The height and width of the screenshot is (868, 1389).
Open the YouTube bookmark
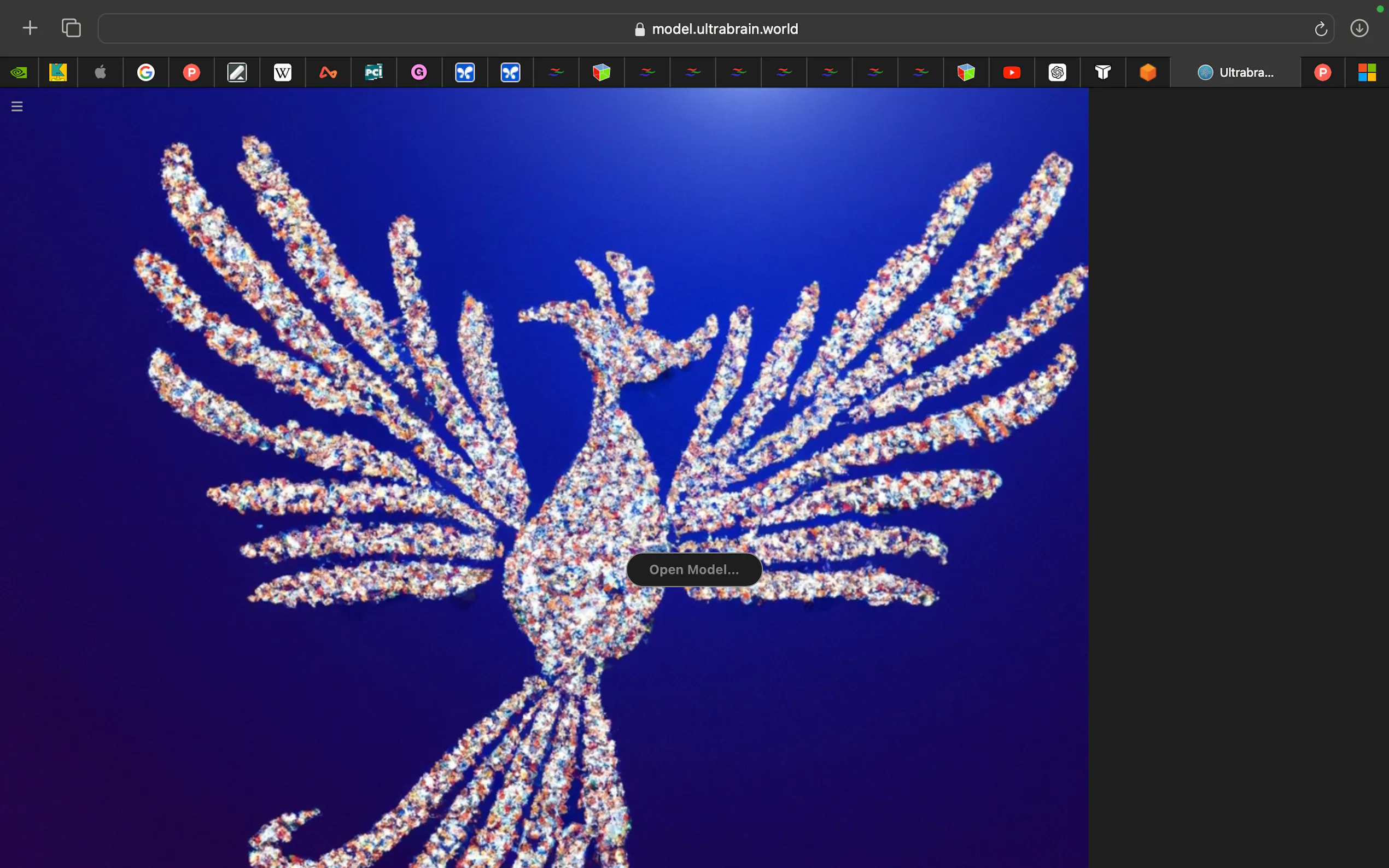click(x=1012, y=72)
